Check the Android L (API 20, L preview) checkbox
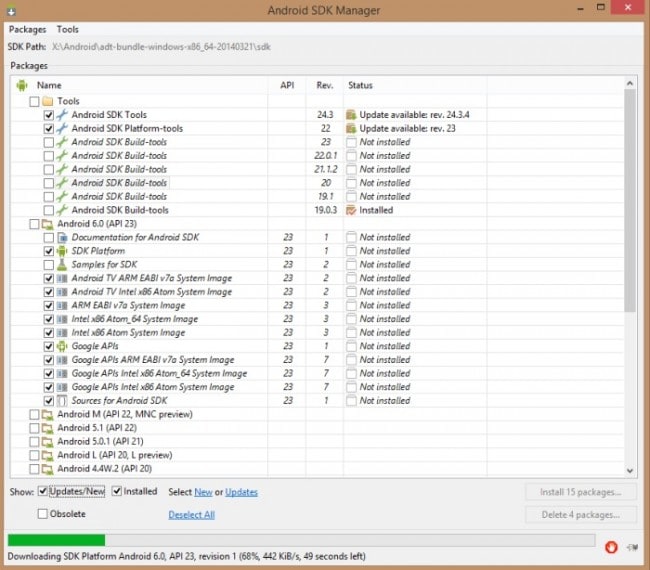The height and width of the screenshot is (570, 650). (x=34, y=456)
